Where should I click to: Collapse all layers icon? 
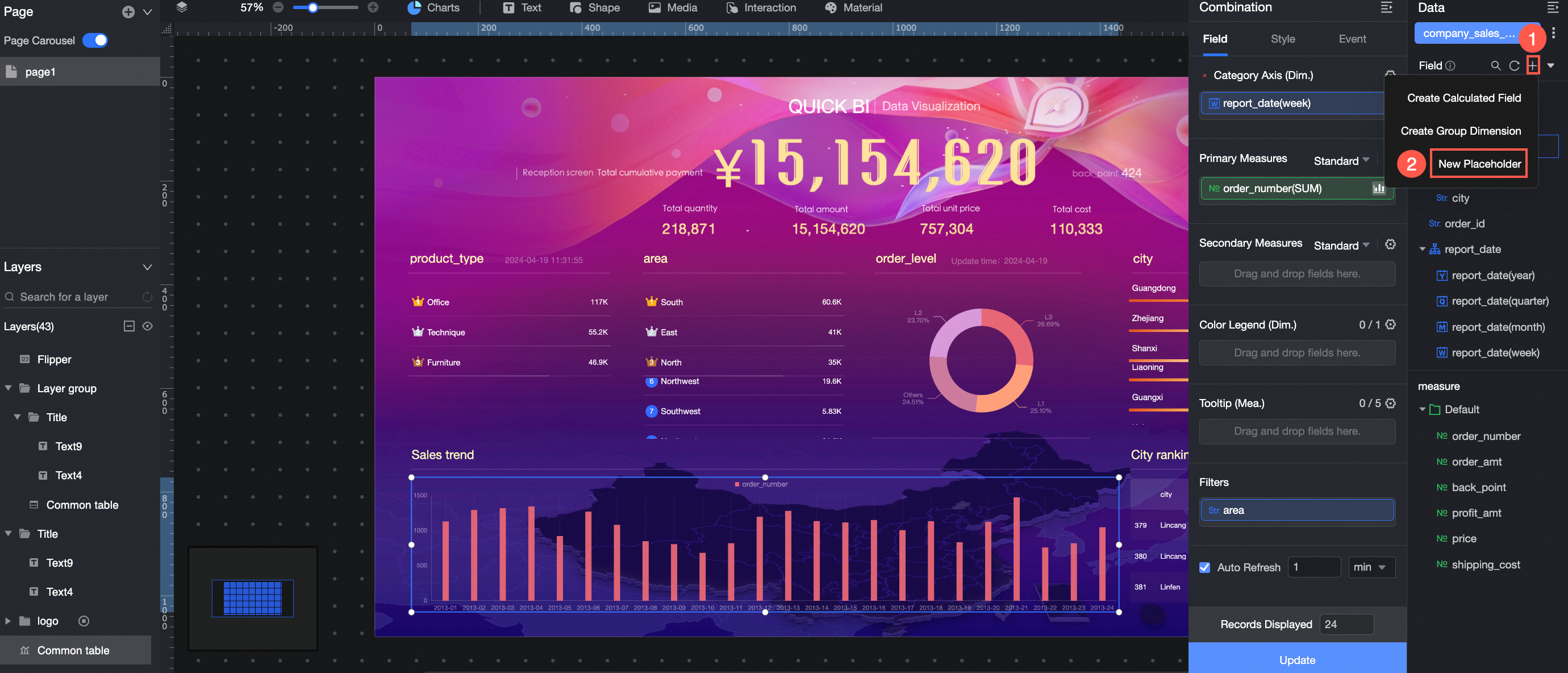tap(129, 326)
